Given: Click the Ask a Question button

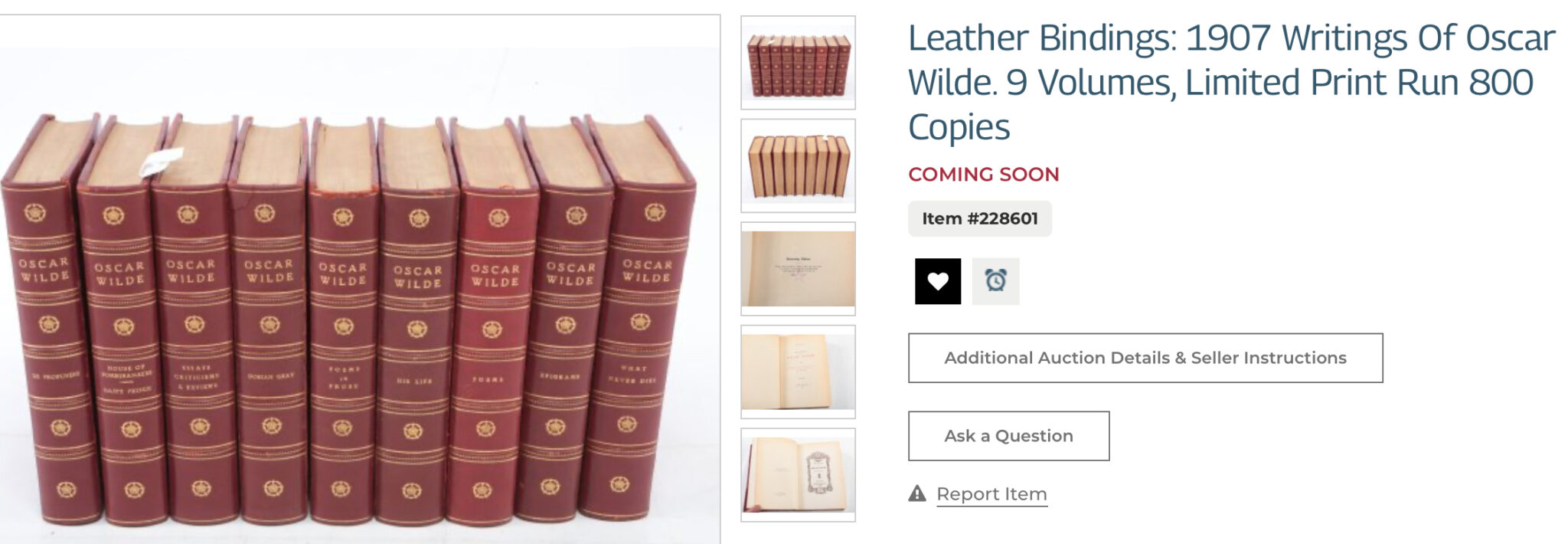Looking at the screenshot, I should click(x=1008, y=436).
